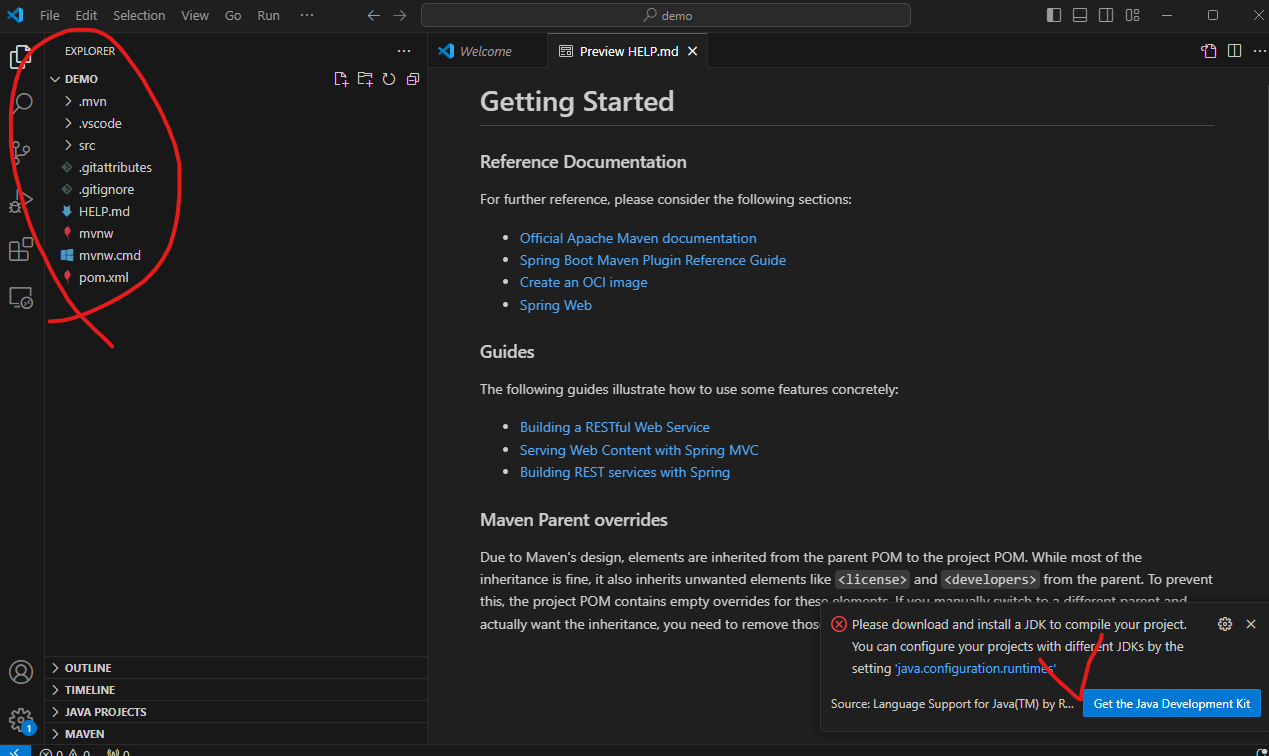Open the Source Control view
The image size is (1269, 756).
[x=21, y=151]
